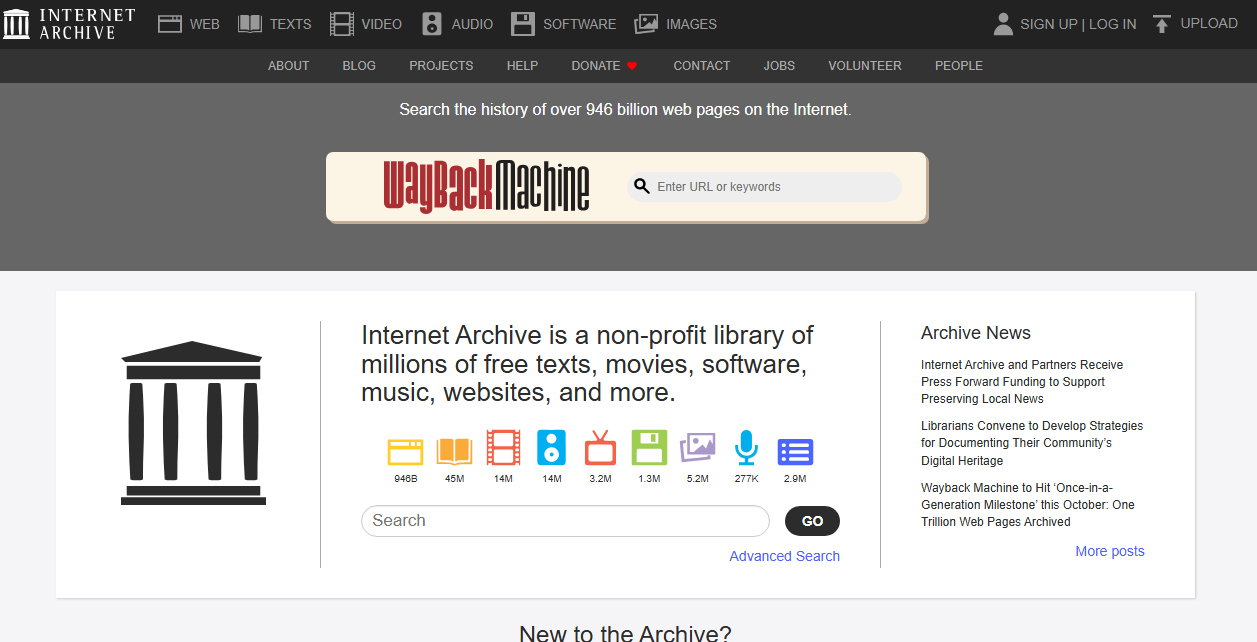The height and width of the screenshot is (642, 1257).
Task: Click the blue list icon labeled 2.9M
Action: tap(795, 451)
